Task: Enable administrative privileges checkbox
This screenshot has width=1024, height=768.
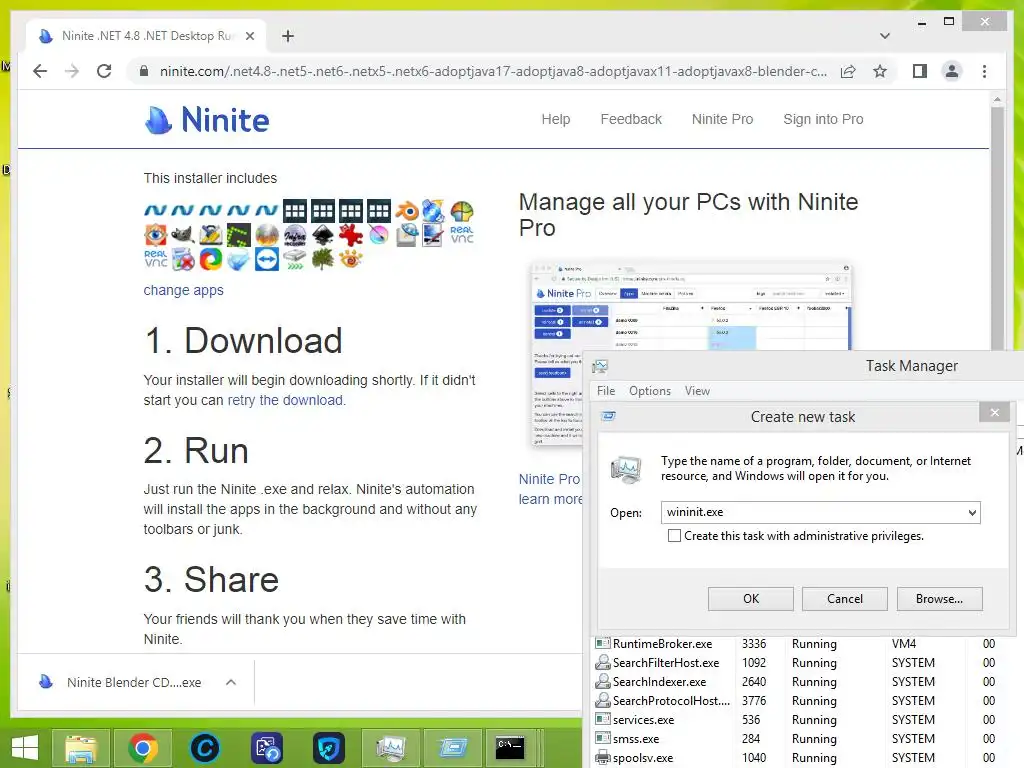Action: click(x=674, y=536)
